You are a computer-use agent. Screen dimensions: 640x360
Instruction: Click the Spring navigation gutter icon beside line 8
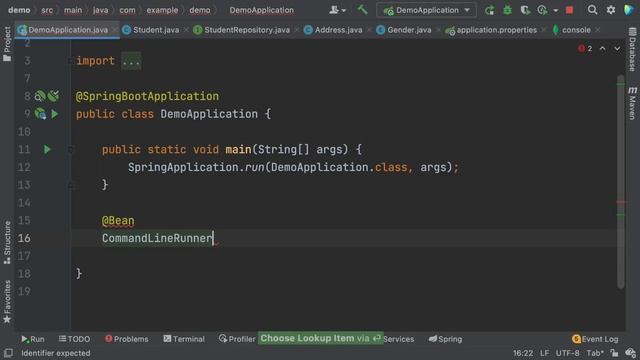tap(53, 96)
